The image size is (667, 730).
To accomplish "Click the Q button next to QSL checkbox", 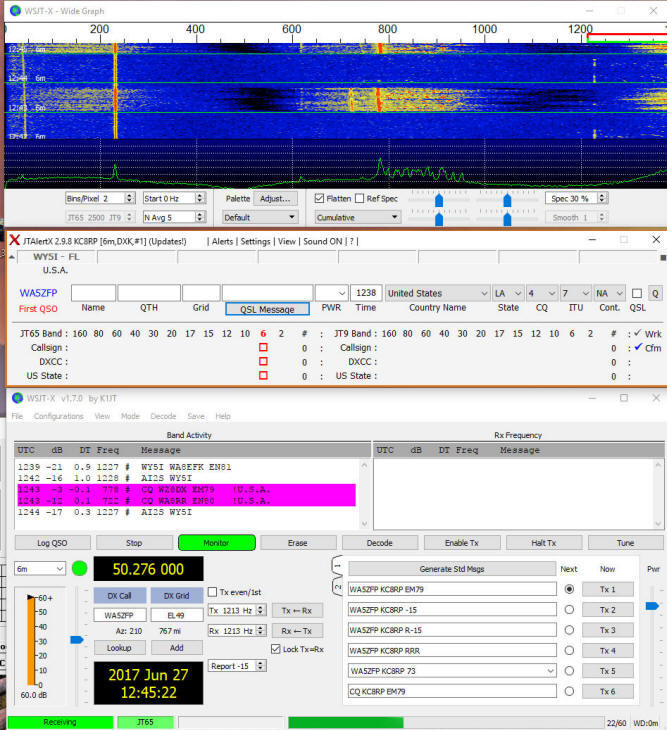I will click(655, 293).
